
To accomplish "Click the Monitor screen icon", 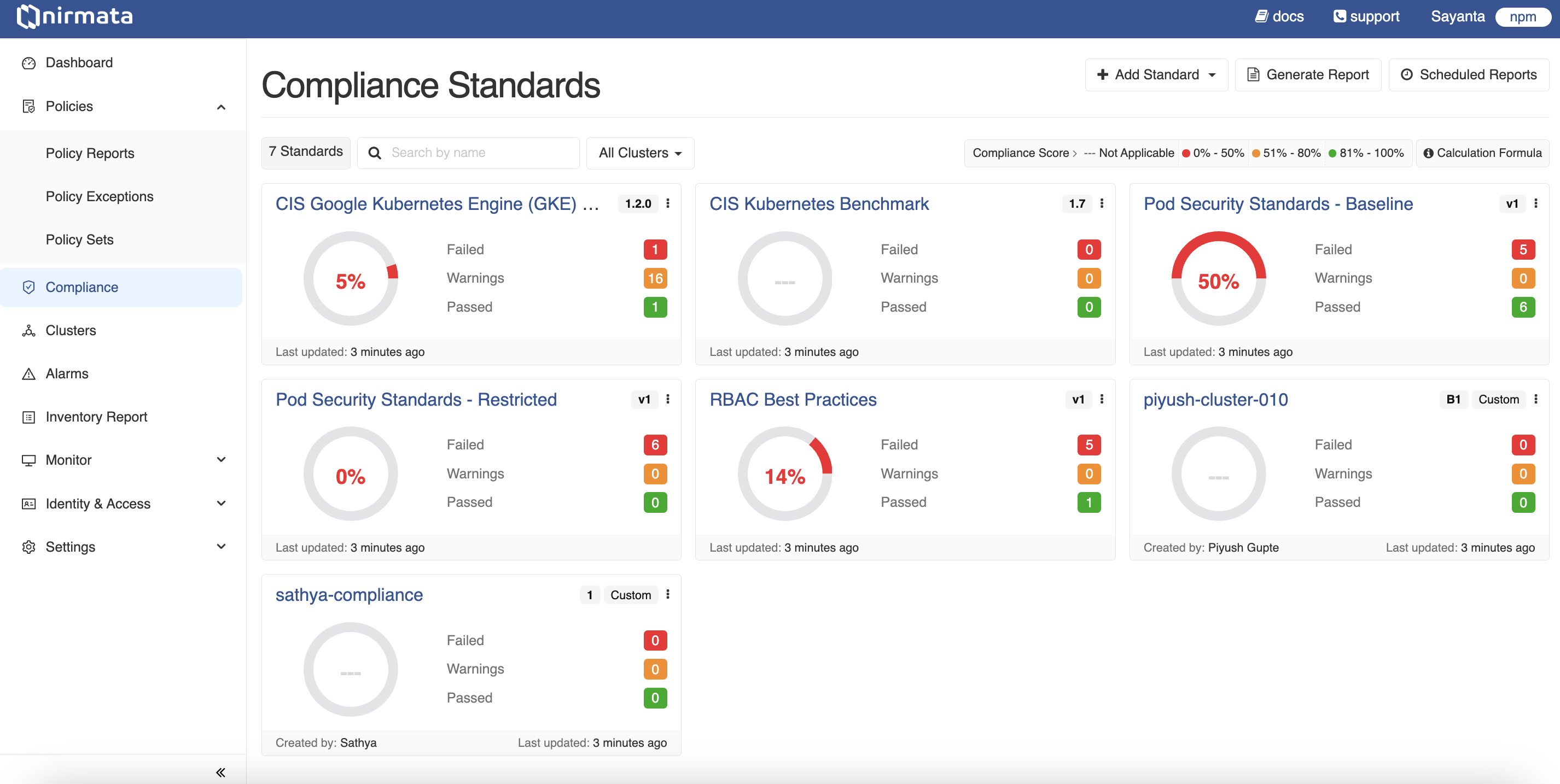I will (x=28, y=460).
